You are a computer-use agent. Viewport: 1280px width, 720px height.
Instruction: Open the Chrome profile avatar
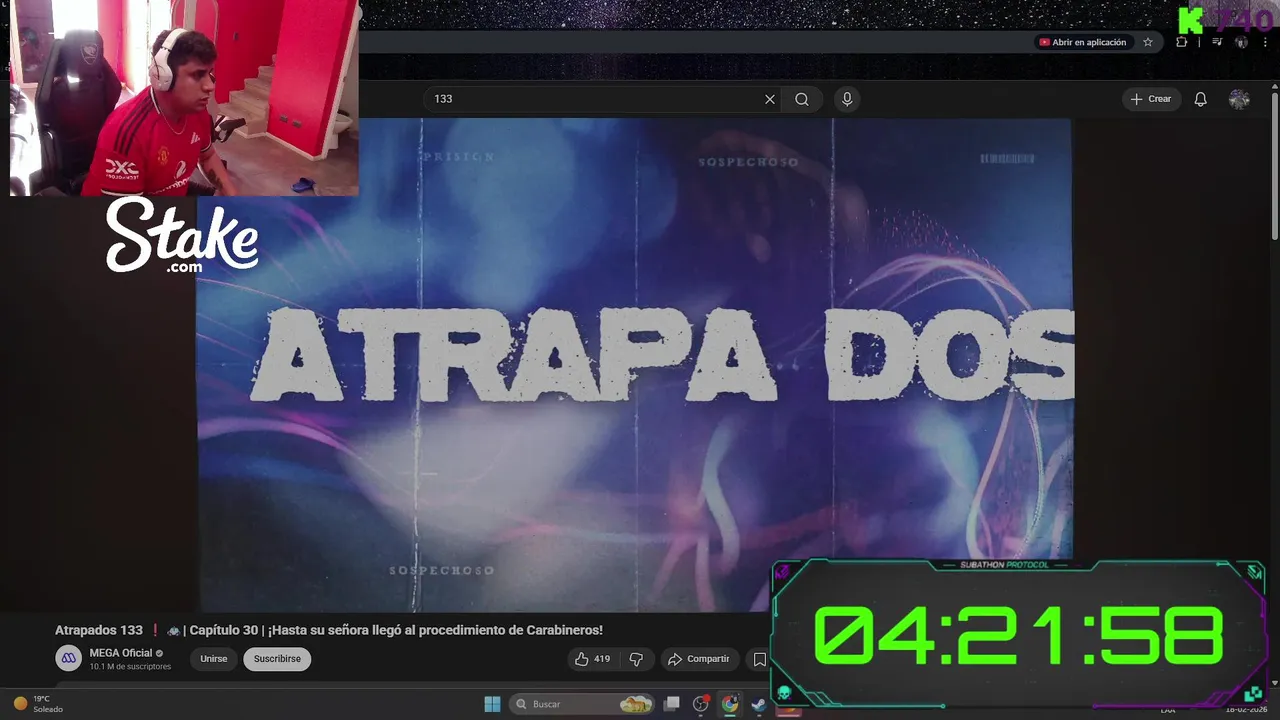click(x=1241, y=42)
